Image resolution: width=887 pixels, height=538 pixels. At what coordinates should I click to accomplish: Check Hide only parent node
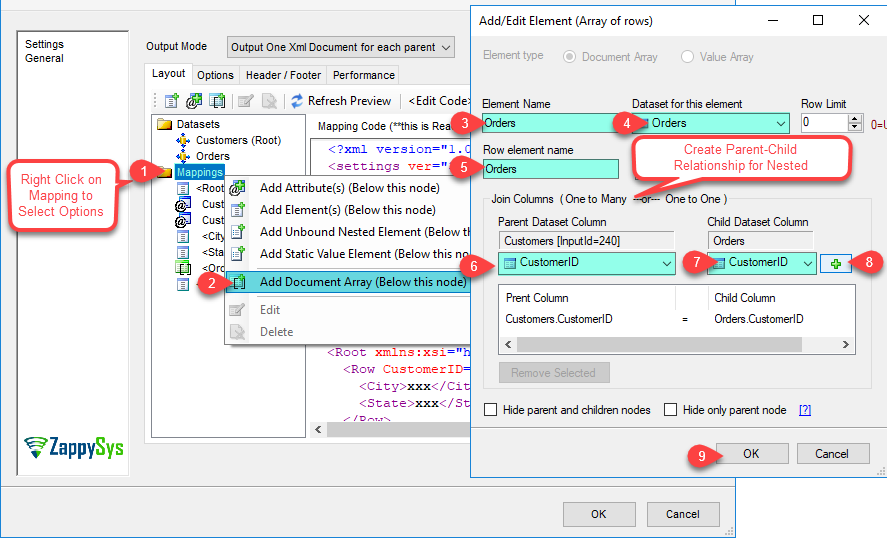670,410
